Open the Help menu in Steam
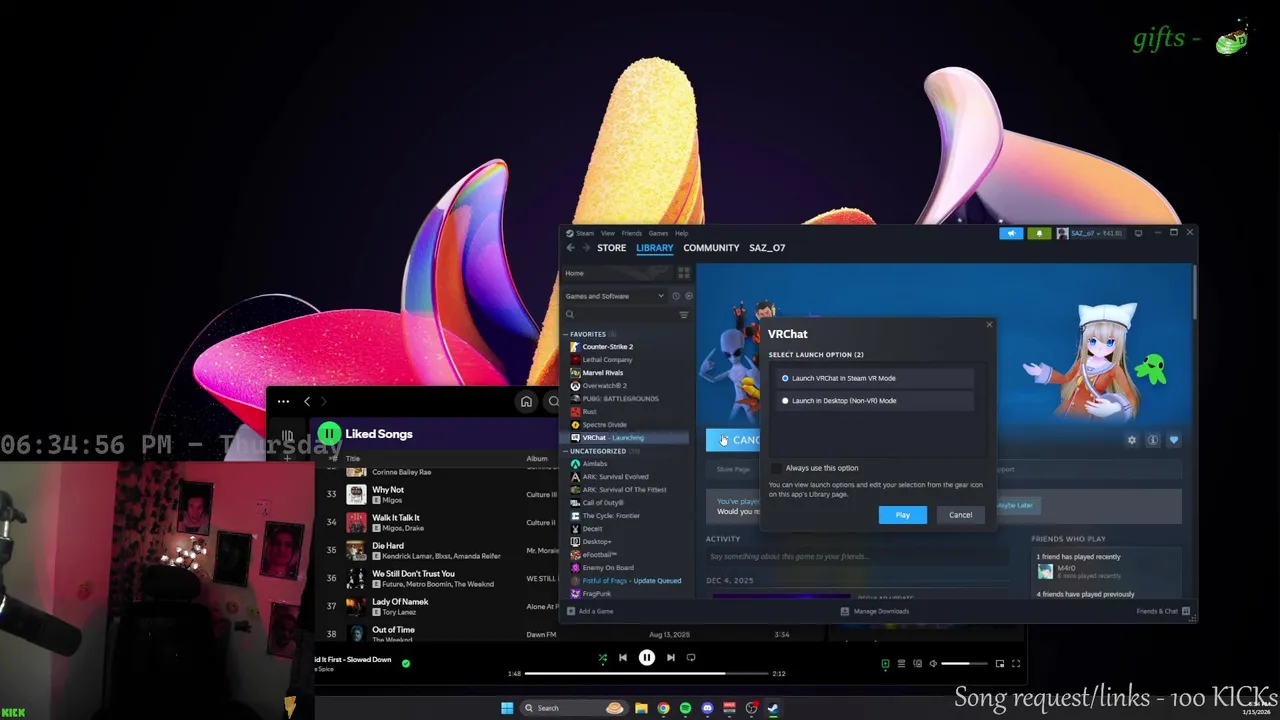1280x720 pixels. click(681, 233)
